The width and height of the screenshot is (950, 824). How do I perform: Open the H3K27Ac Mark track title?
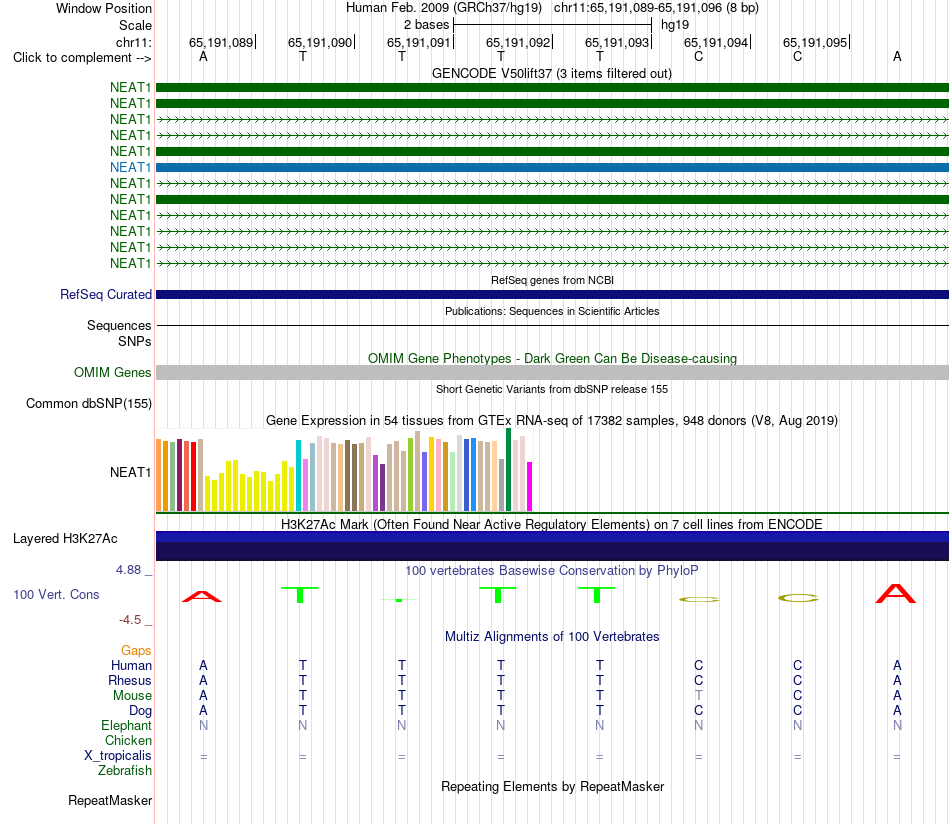[552, 524]
